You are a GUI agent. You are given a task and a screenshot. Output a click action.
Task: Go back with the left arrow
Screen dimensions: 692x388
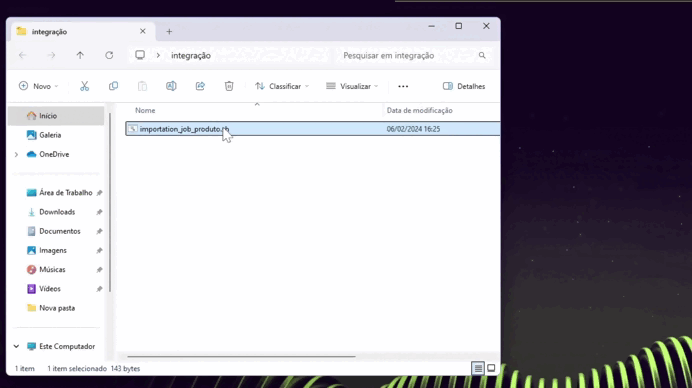click(23, 55)
